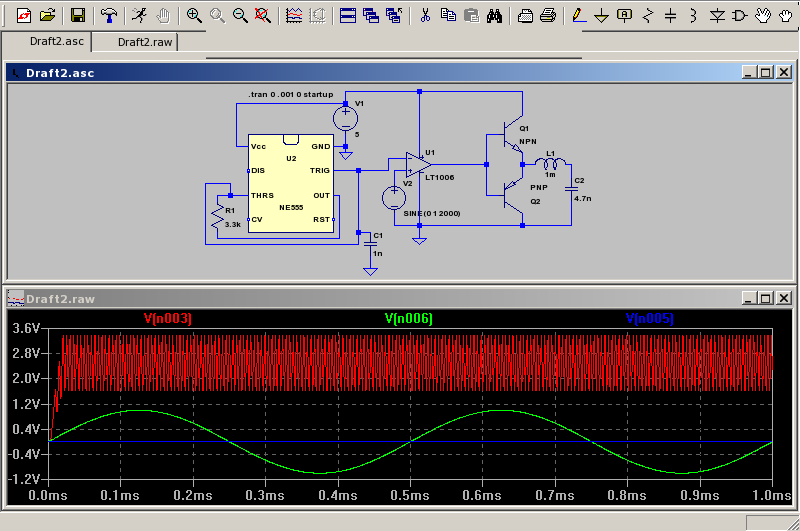The image size is (800, 531).
Task: Halt simulation with the hand stop icon
Action: pyautogui.click(x=163, y=15)
